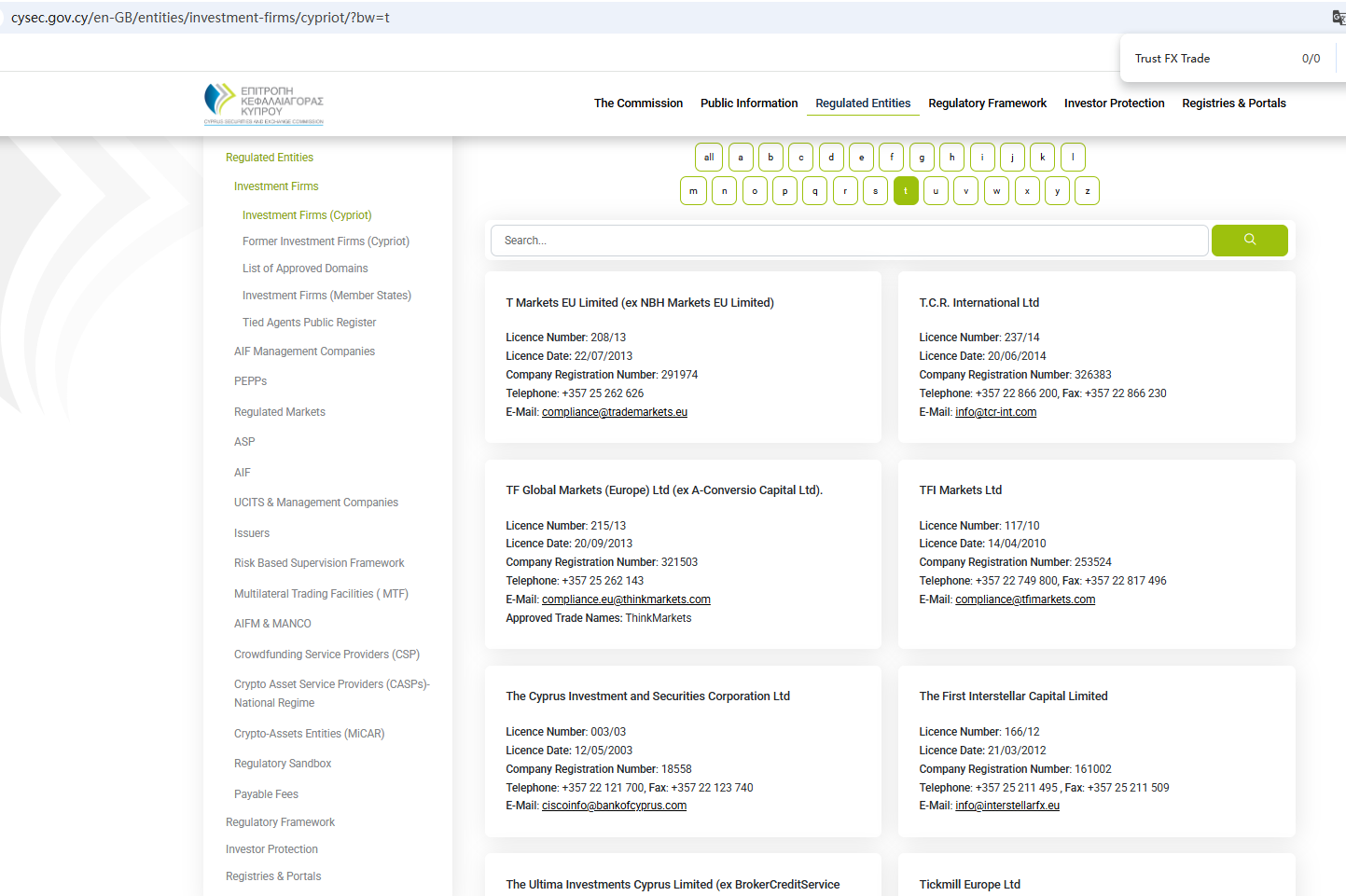This screenshot has height=896, width=1346.
Task: Filter entities by letter 'l'
Action: click(x=1073, y=158)
